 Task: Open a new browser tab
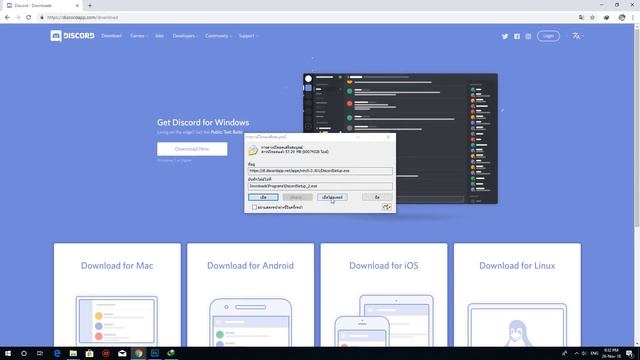[x=90, y=6]
